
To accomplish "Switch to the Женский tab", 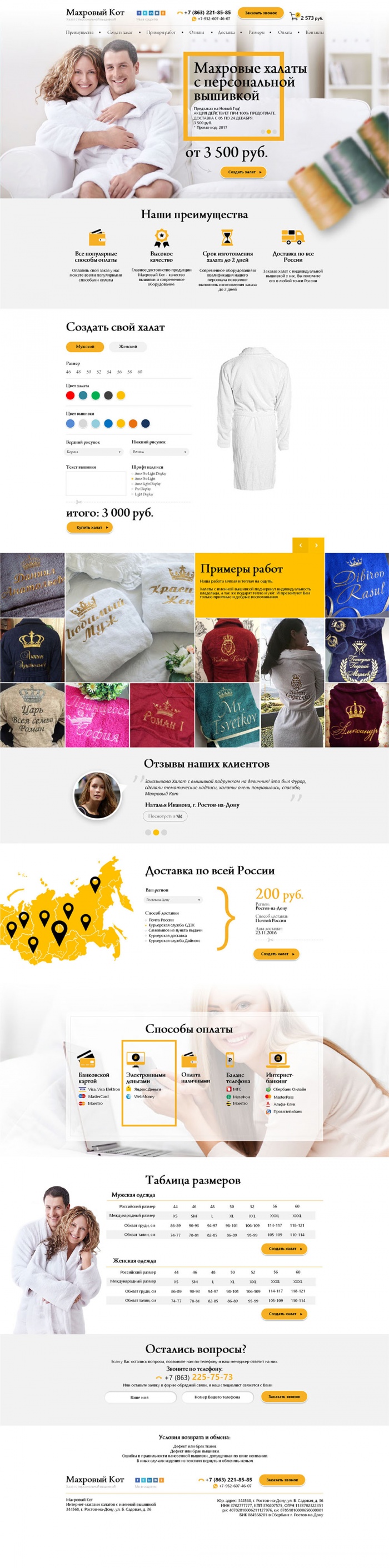I will [128, 347].
